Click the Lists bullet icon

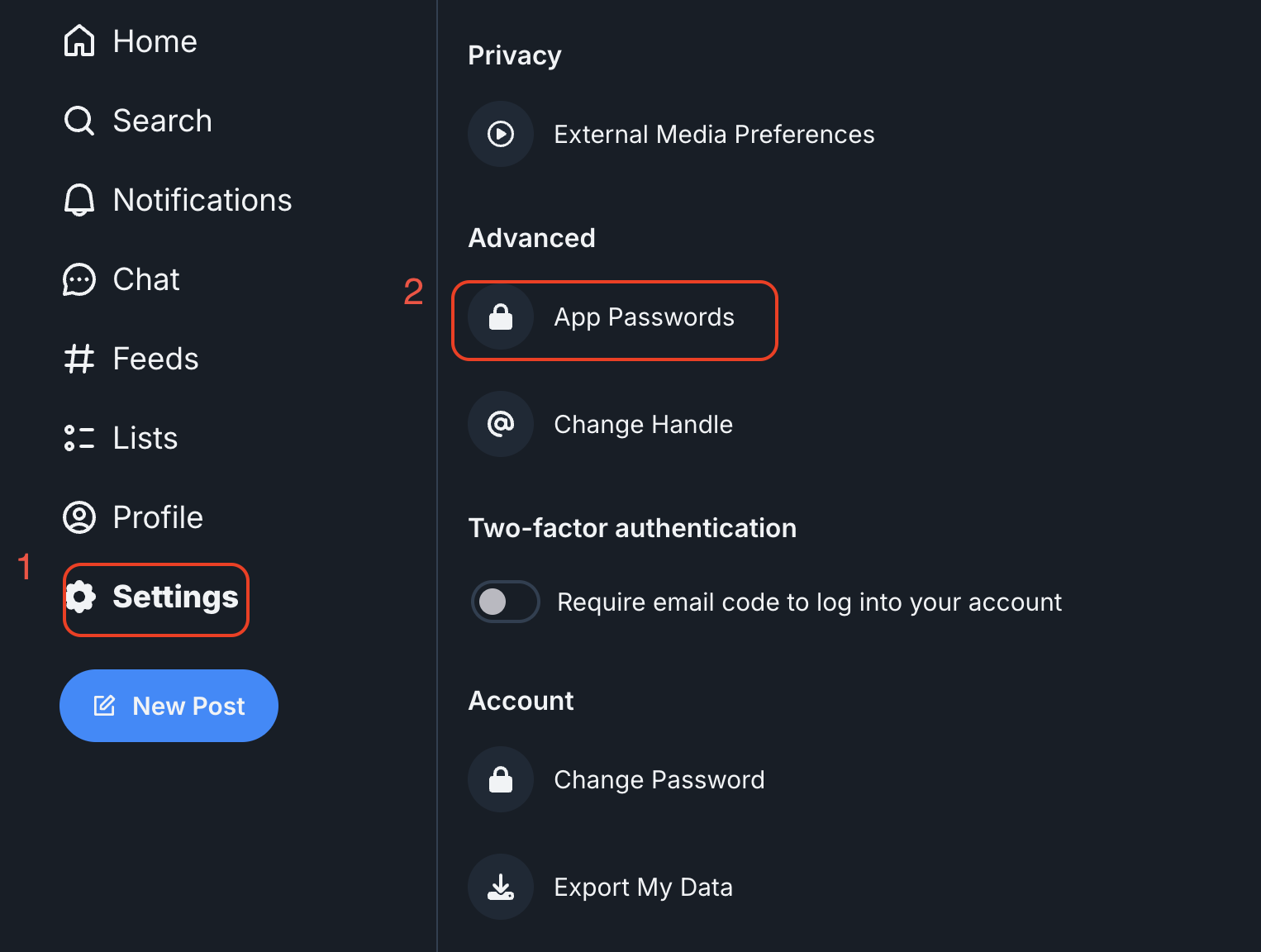coord(79,438)
